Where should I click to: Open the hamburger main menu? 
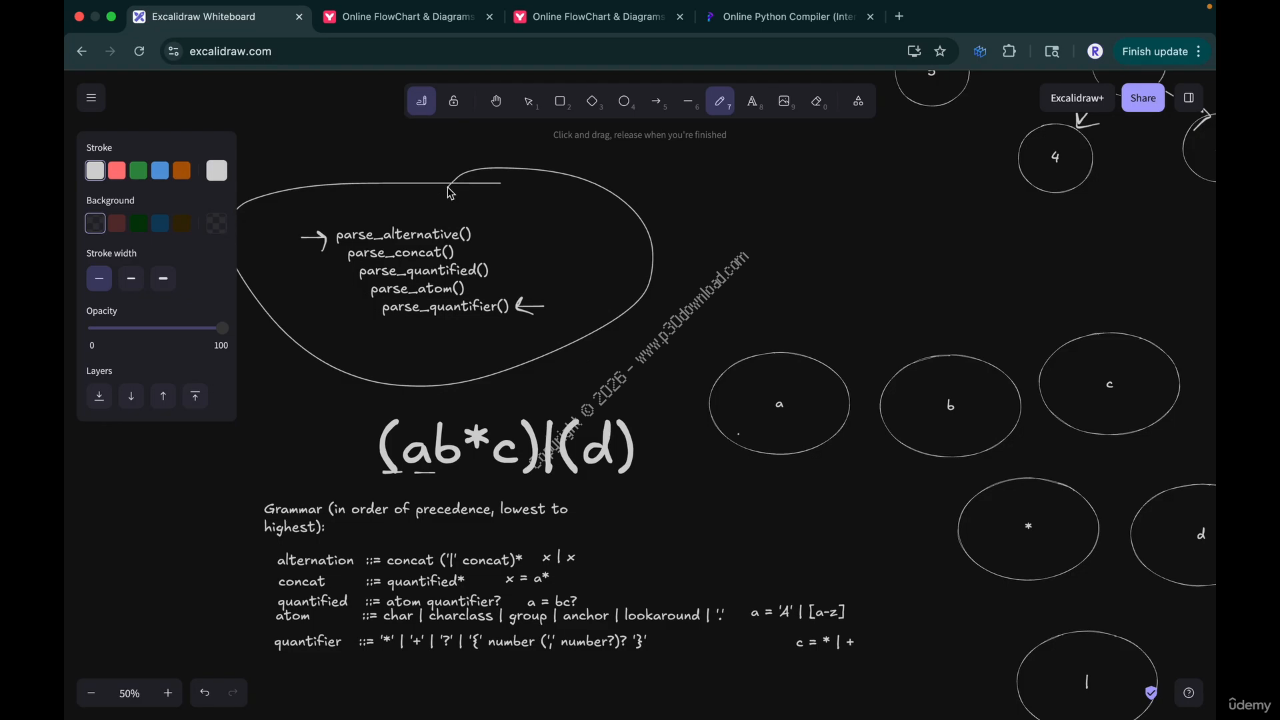91,97
